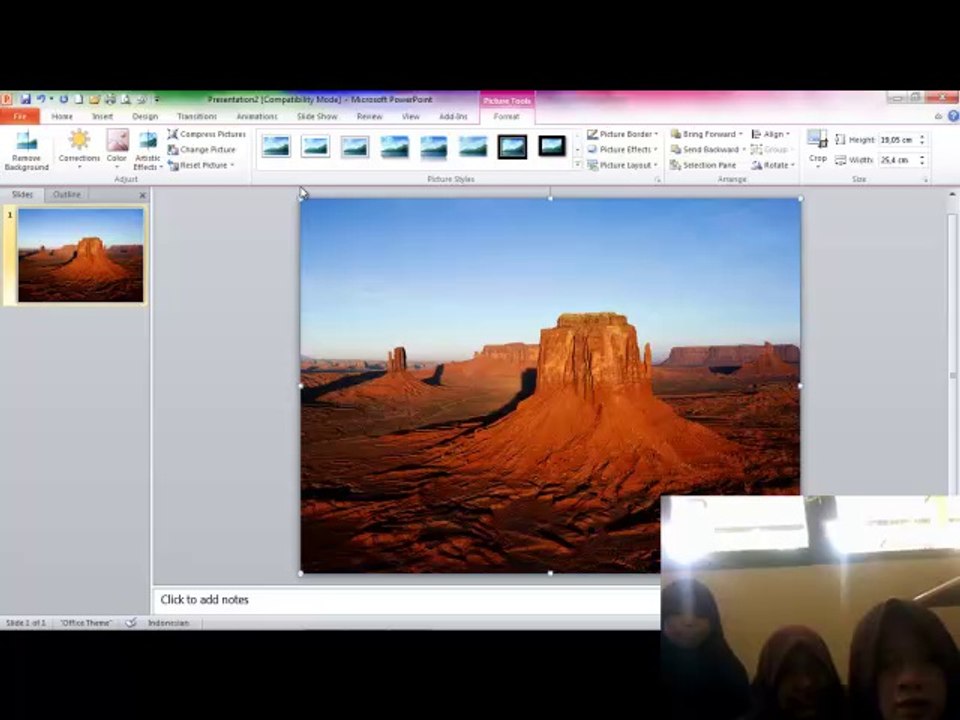
Task: Switch to the Add-Ins ribbon tab
Action: tap(453, 116)
